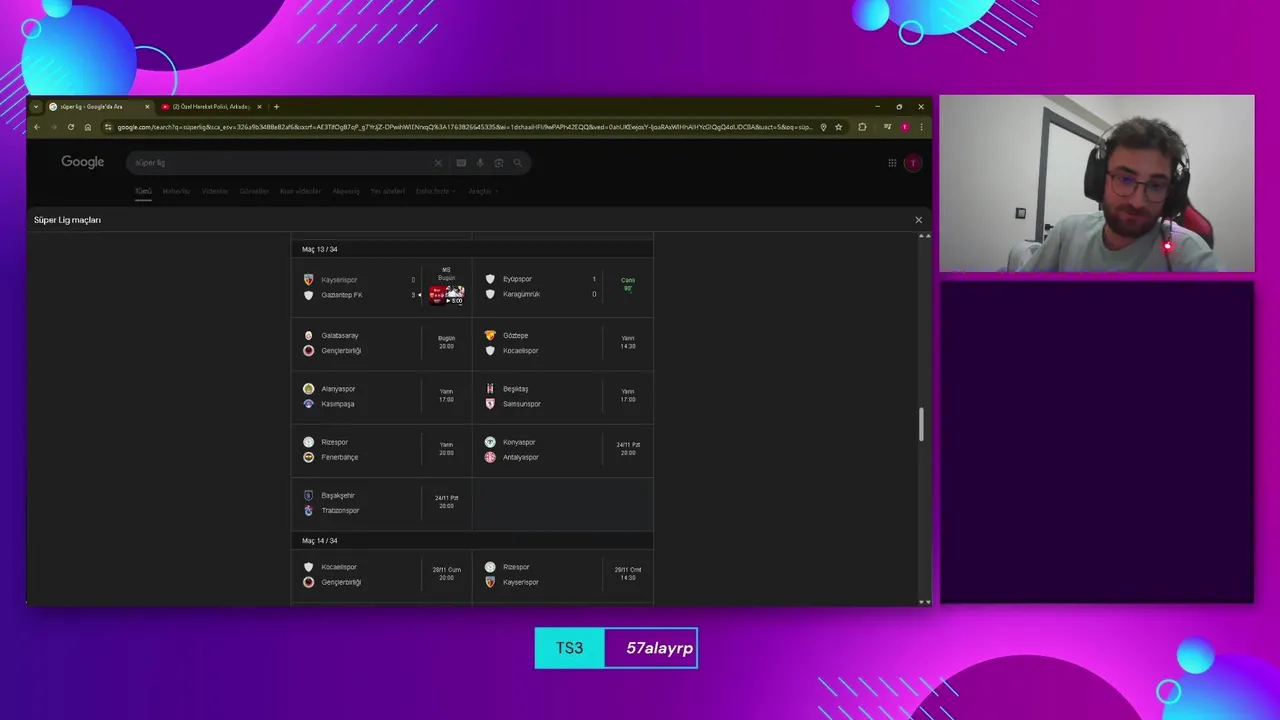The width and height of the screenshot is (1280, 720).
Task: Open a new browser tab with the plus button
Action: pyautogui.click(x=276, y=107)
